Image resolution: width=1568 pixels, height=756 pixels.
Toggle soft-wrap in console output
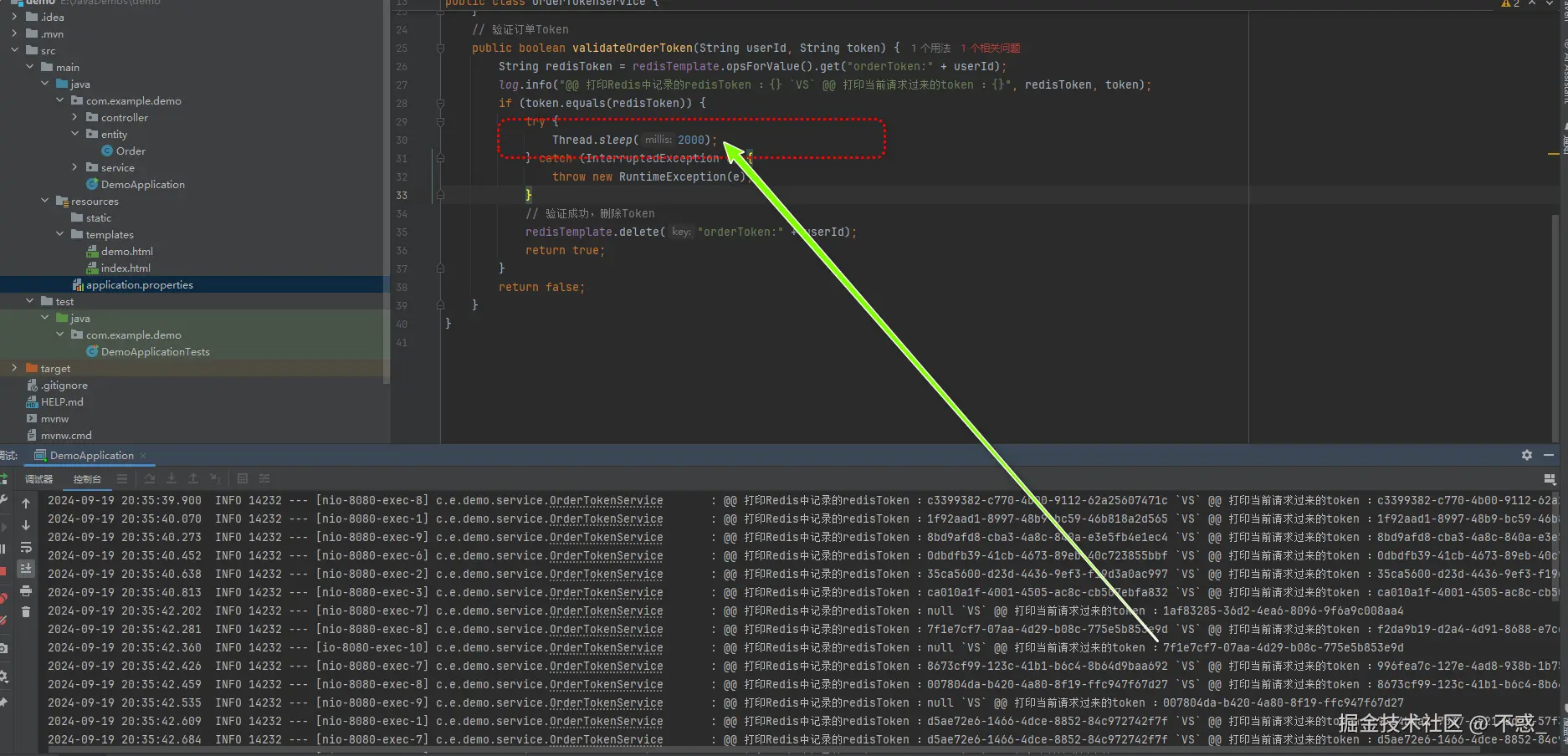coord(26,547)
